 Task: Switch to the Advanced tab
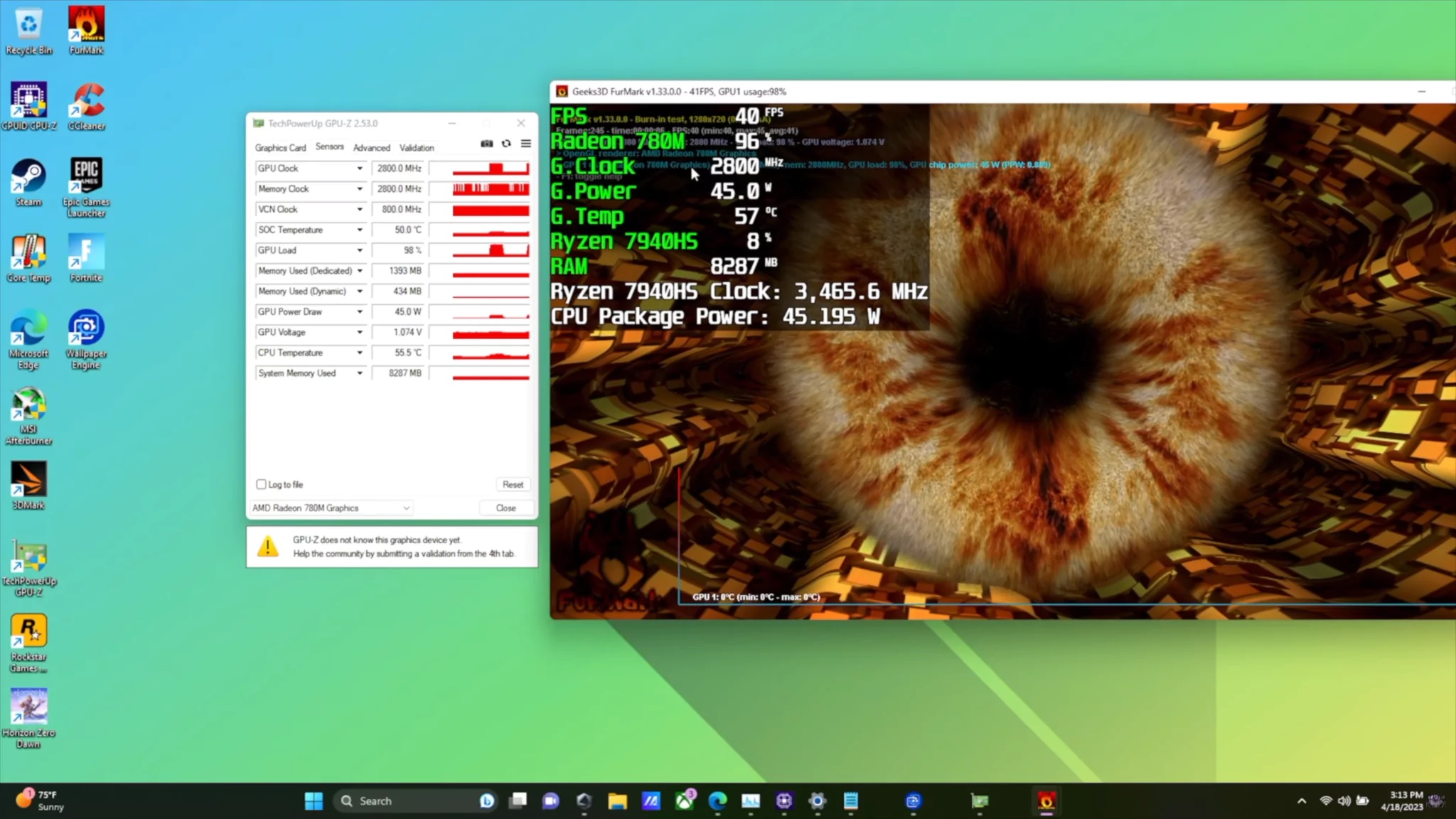pos(371,148)
